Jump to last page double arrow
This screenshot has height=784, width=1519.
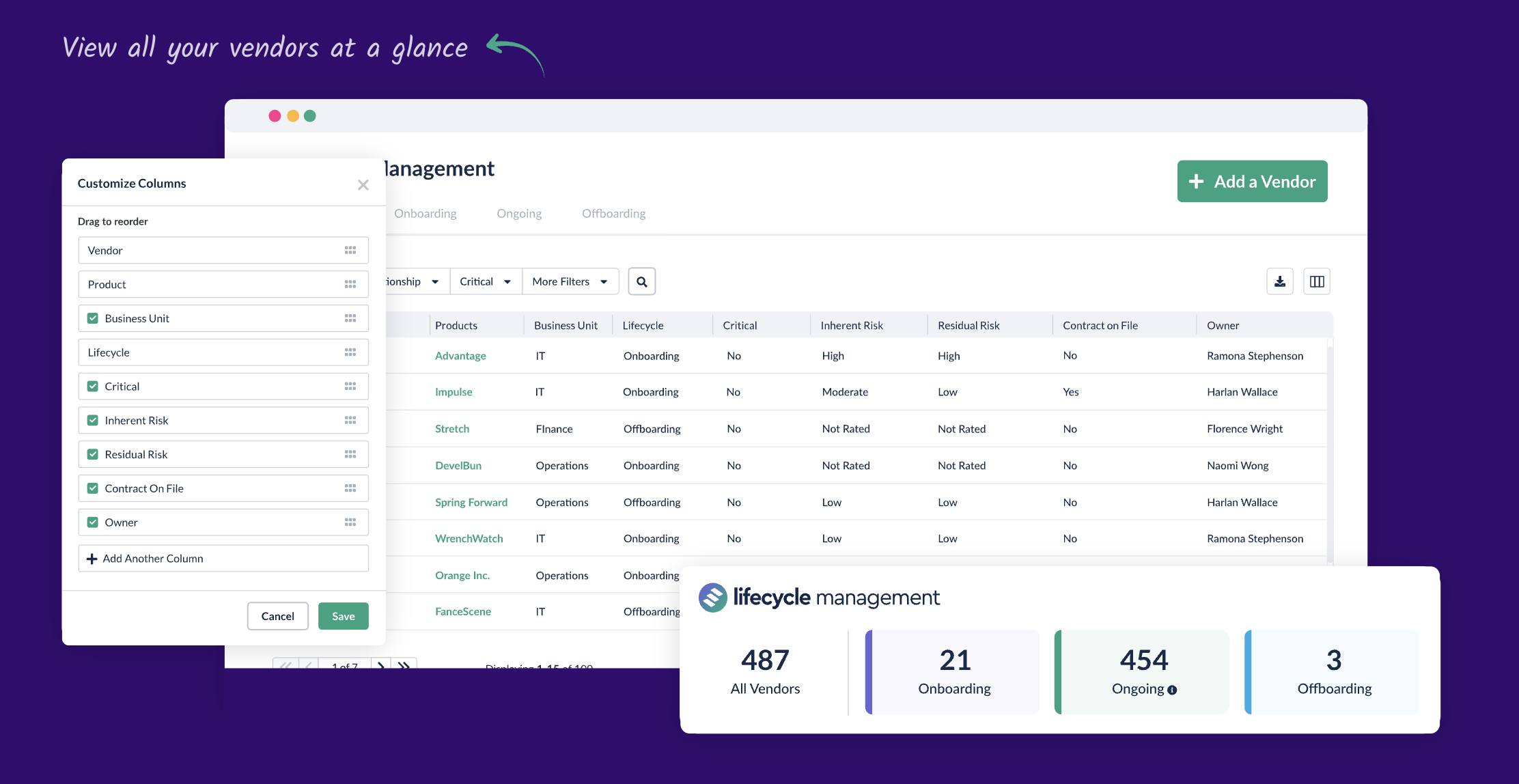point(404,664)
